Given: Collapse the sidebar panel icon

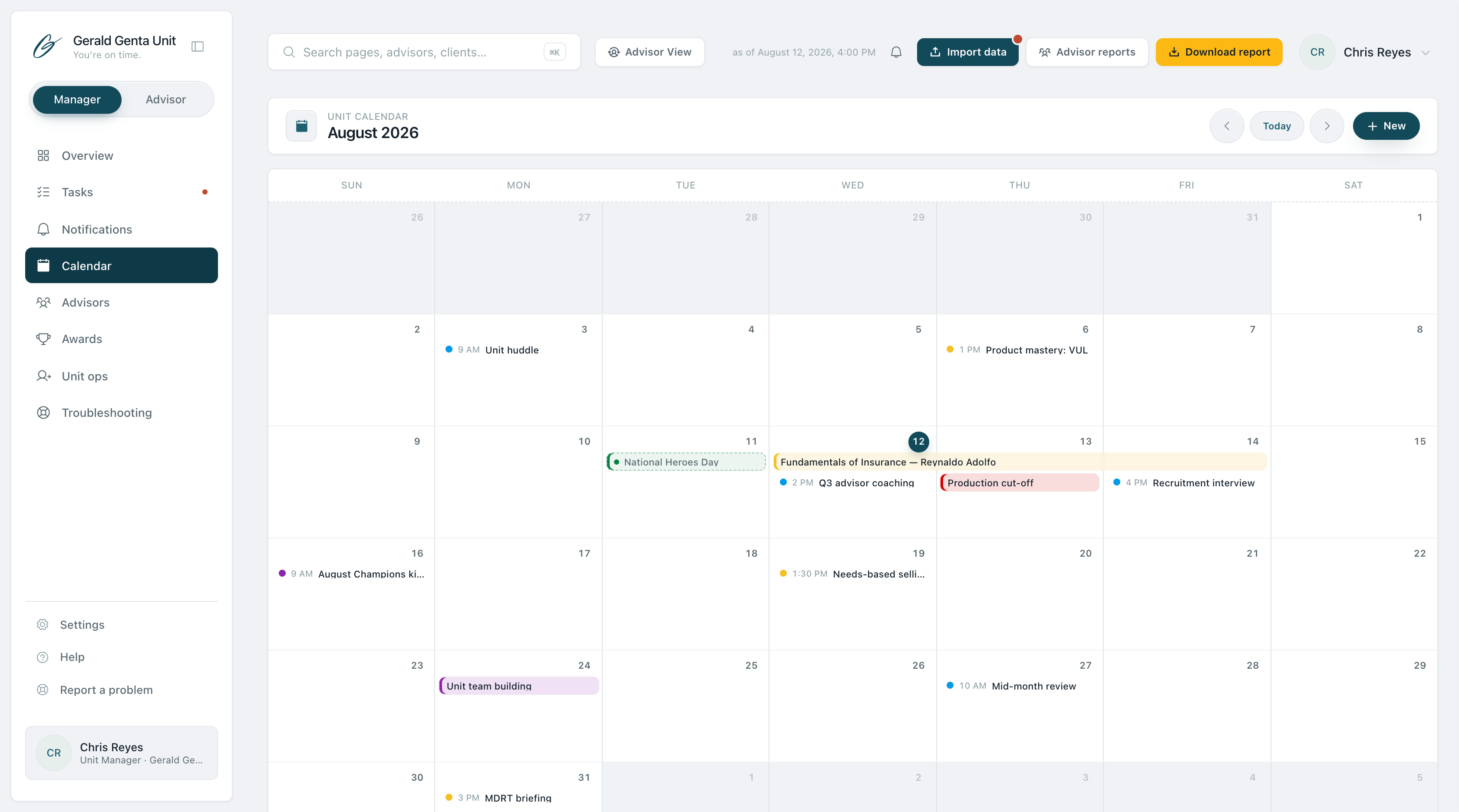Looking at the screenshot, I should [x=198, y=46].
